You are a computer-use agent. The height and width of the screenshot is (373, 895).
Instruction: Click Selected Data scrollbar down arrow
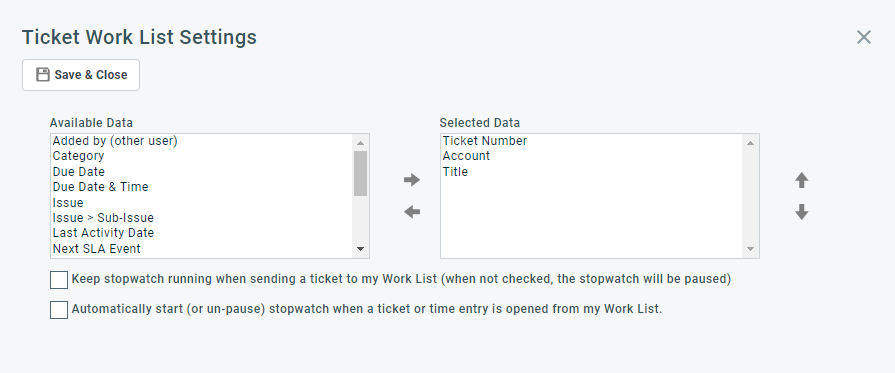750,249
